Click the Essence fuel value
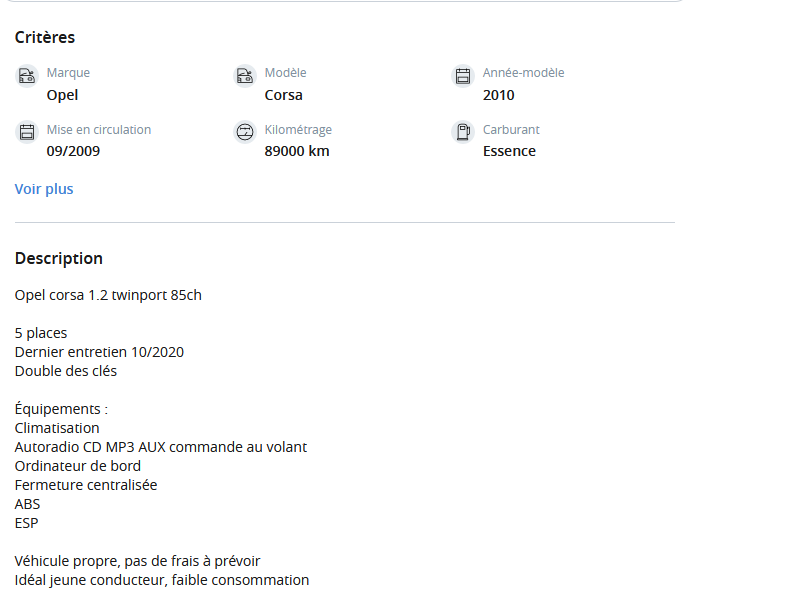This screenshot has width=802, height=601. [x=509, y=151]
